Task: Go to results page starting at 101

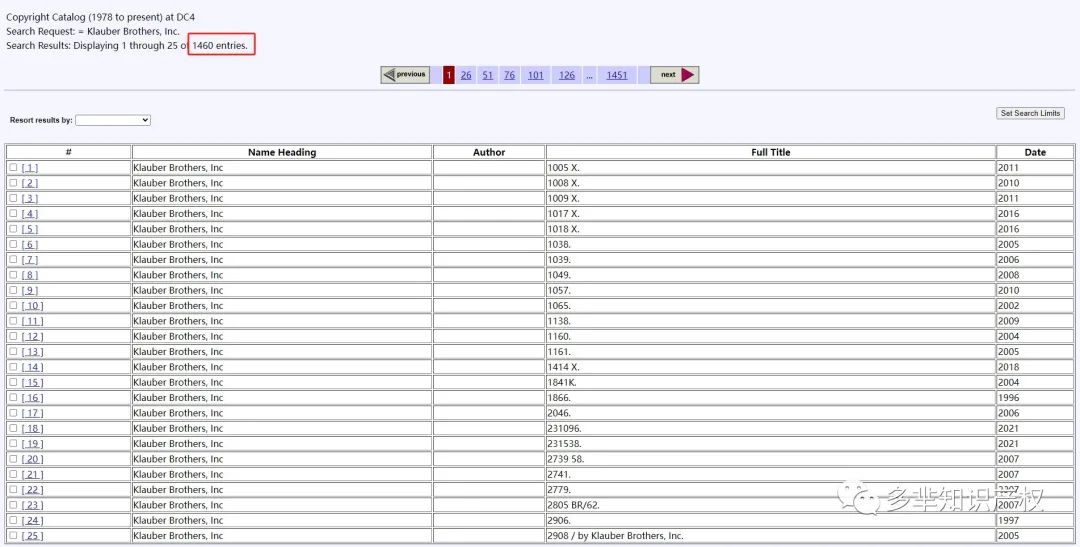Action: click(536, 75)
